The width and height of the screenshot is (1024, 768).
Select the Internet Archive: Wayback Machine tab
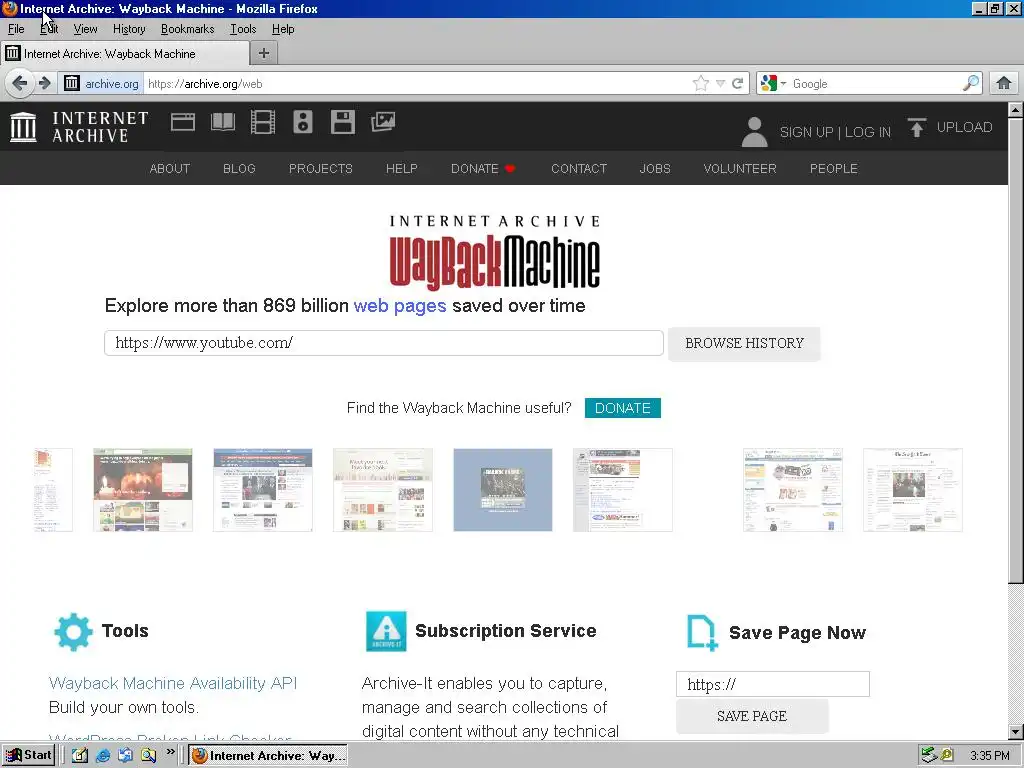(x=125, y=54)
